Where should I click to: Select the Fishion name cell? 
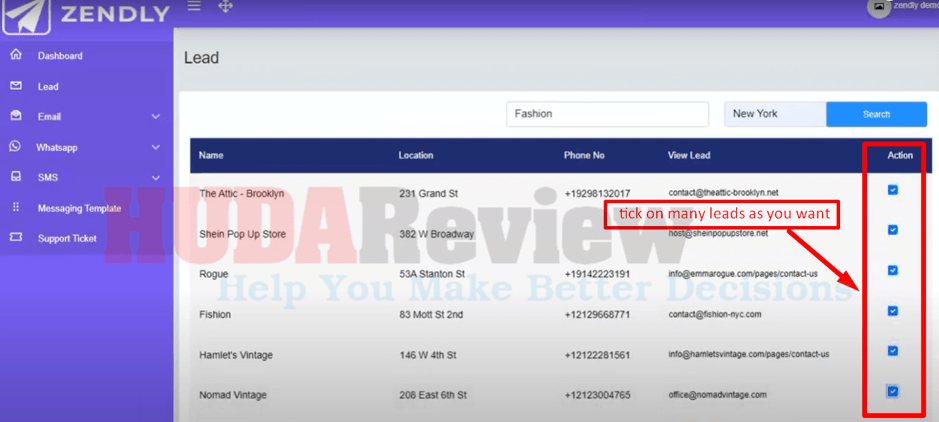point(214,314)
